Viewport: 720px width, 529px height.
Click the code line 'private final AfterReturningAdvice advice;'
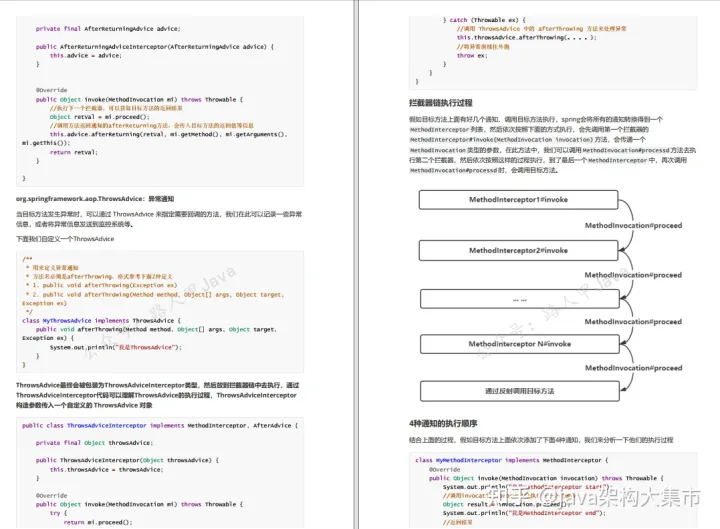(x=108, y=28)
